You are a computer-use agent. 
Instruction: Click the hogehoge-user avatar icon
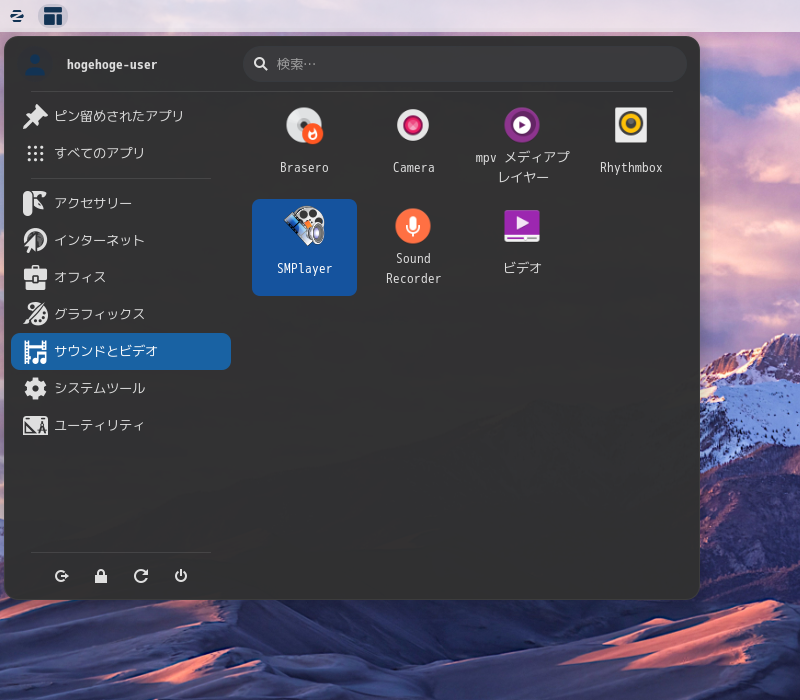coord(35,65)
